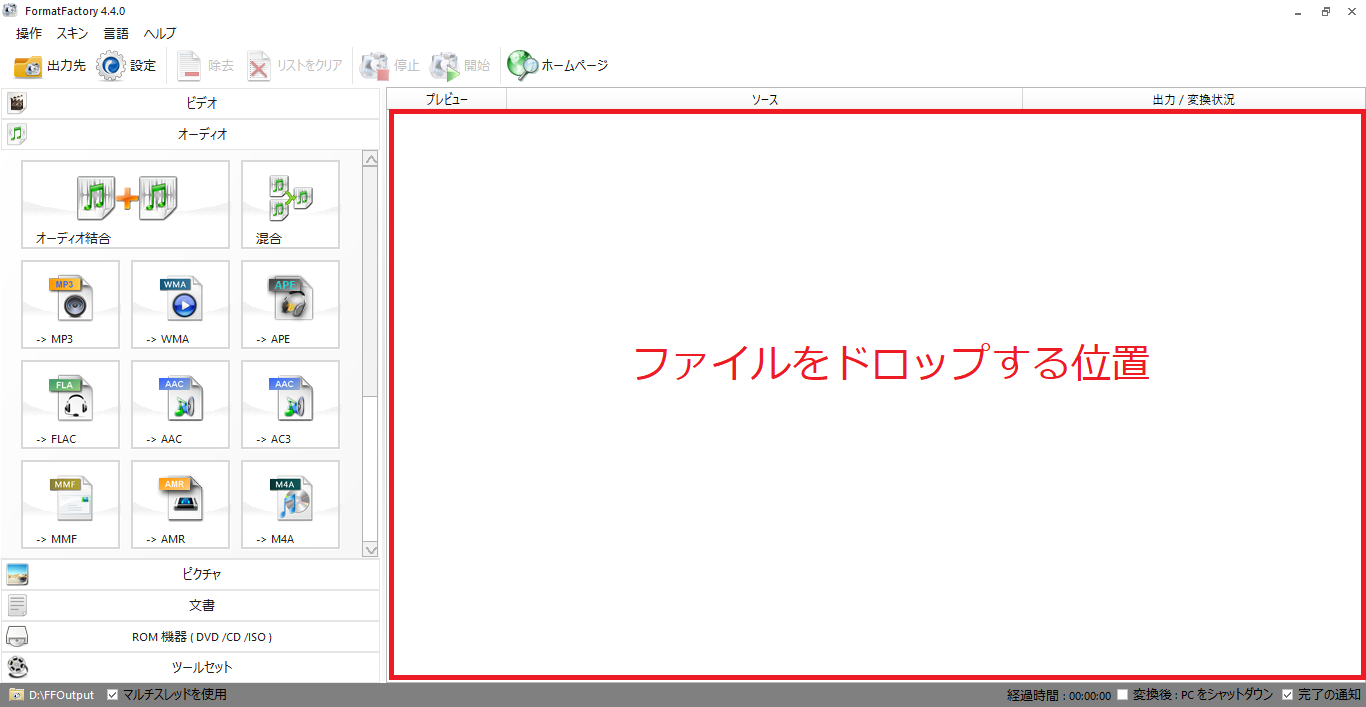Expand the ROM 機器 (DVD /CD /ISO) panel
The height and width of the screenshot is (707, 1366).
190,637
